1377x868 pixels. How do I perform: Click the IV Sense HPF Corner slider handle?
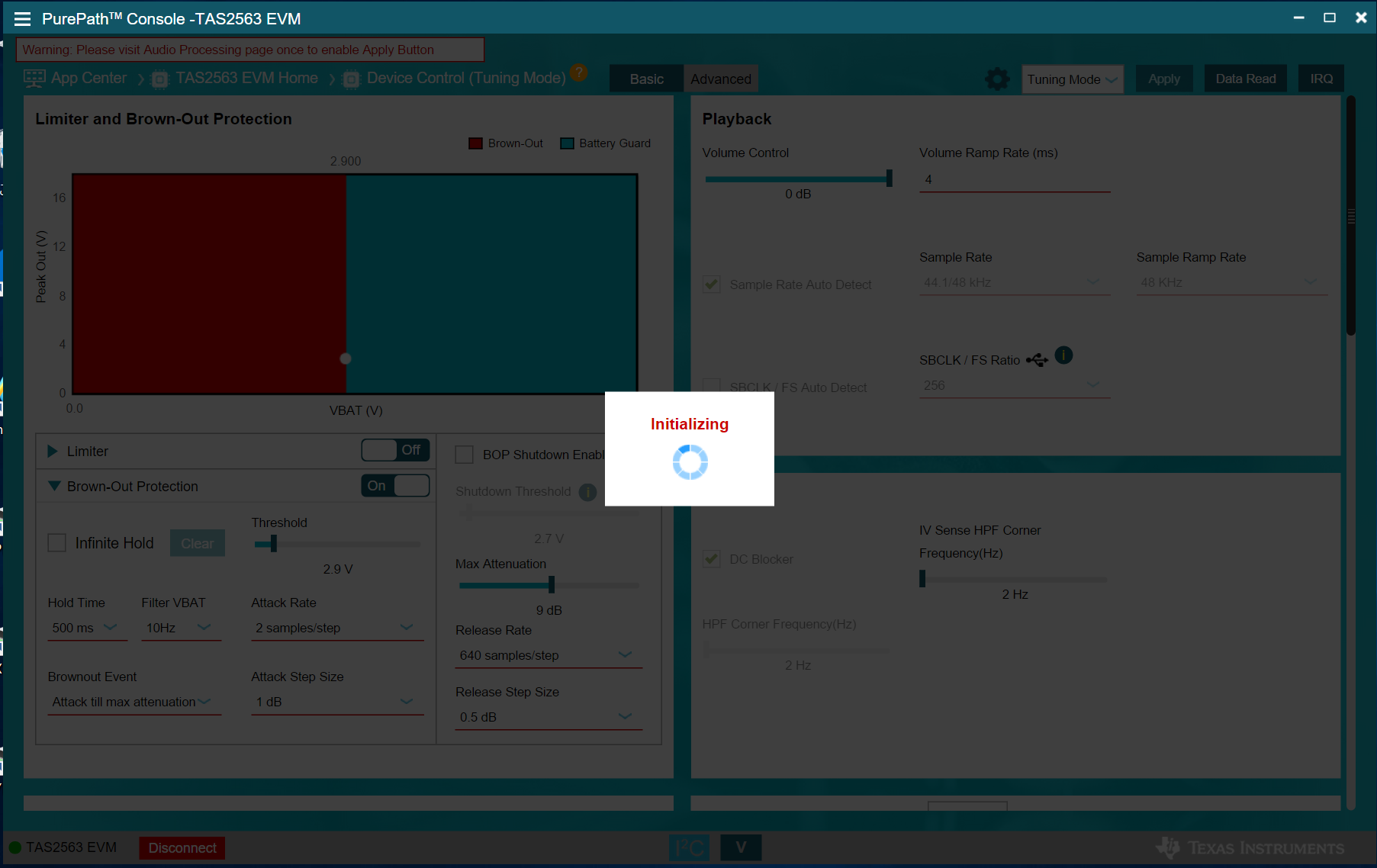click(922, 579)
